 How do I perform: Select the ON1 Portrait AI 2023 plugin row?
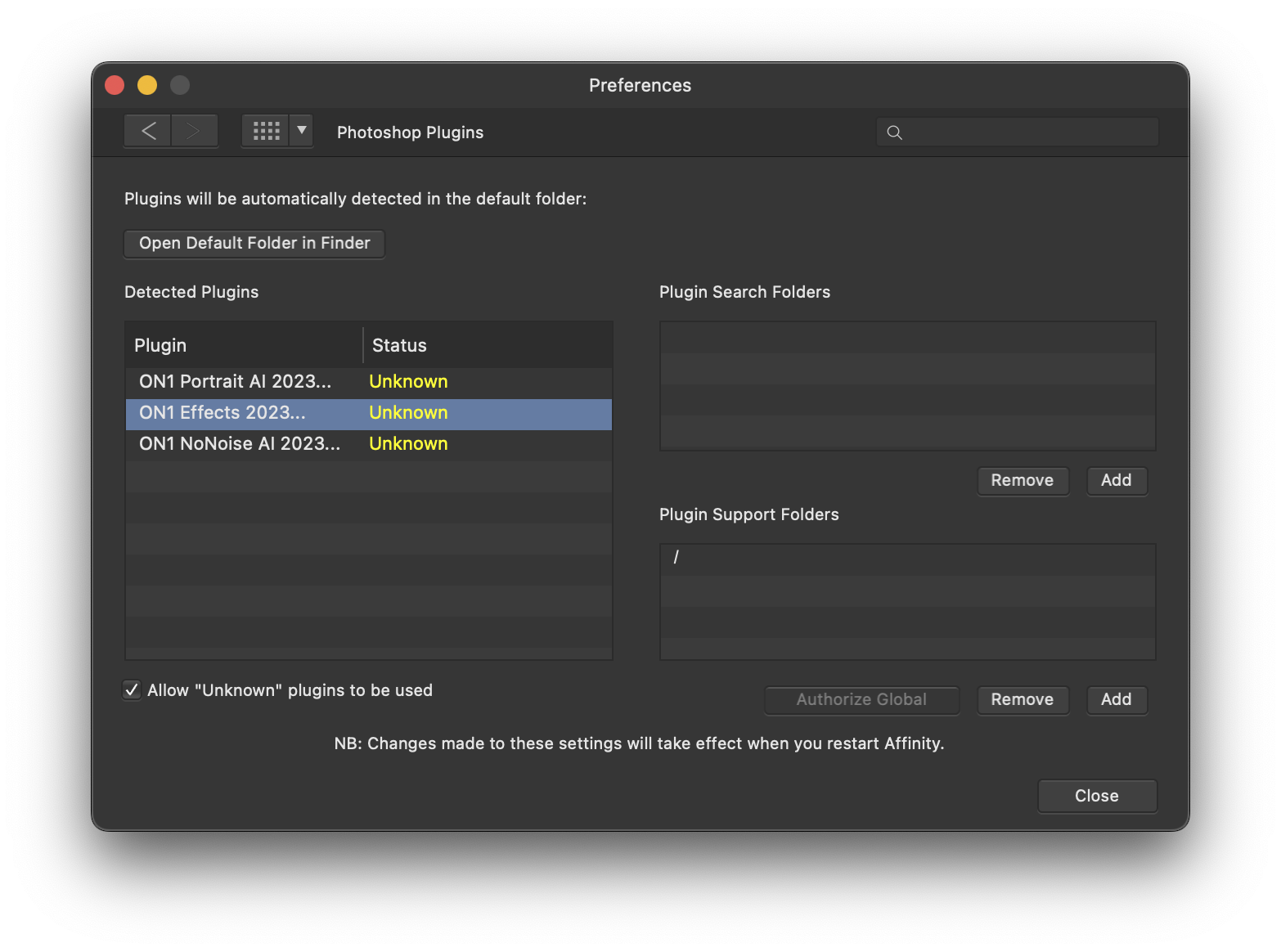click(369, 382)
